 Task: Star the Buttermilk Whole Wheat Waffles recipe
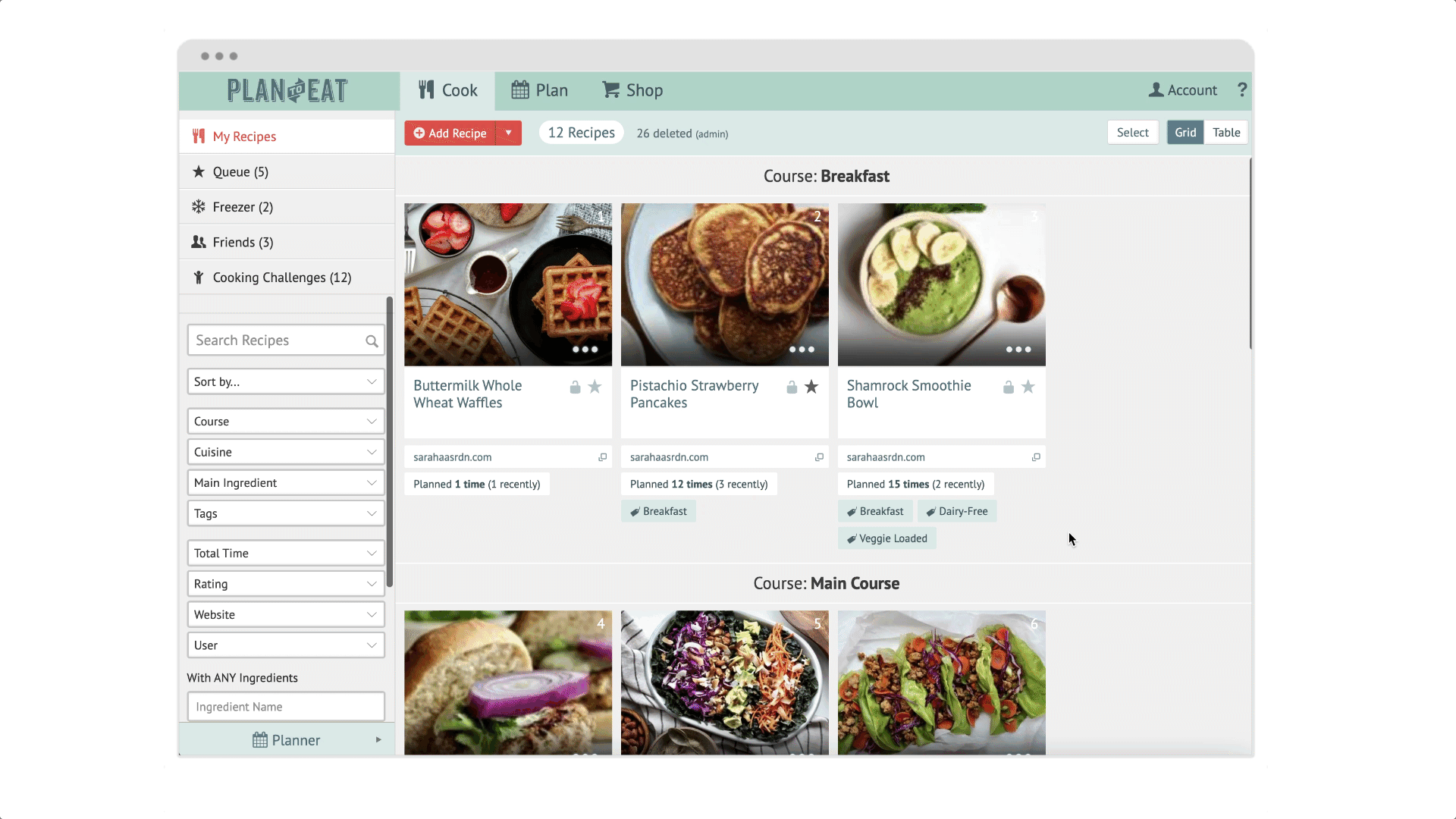[x=595, y=387]
